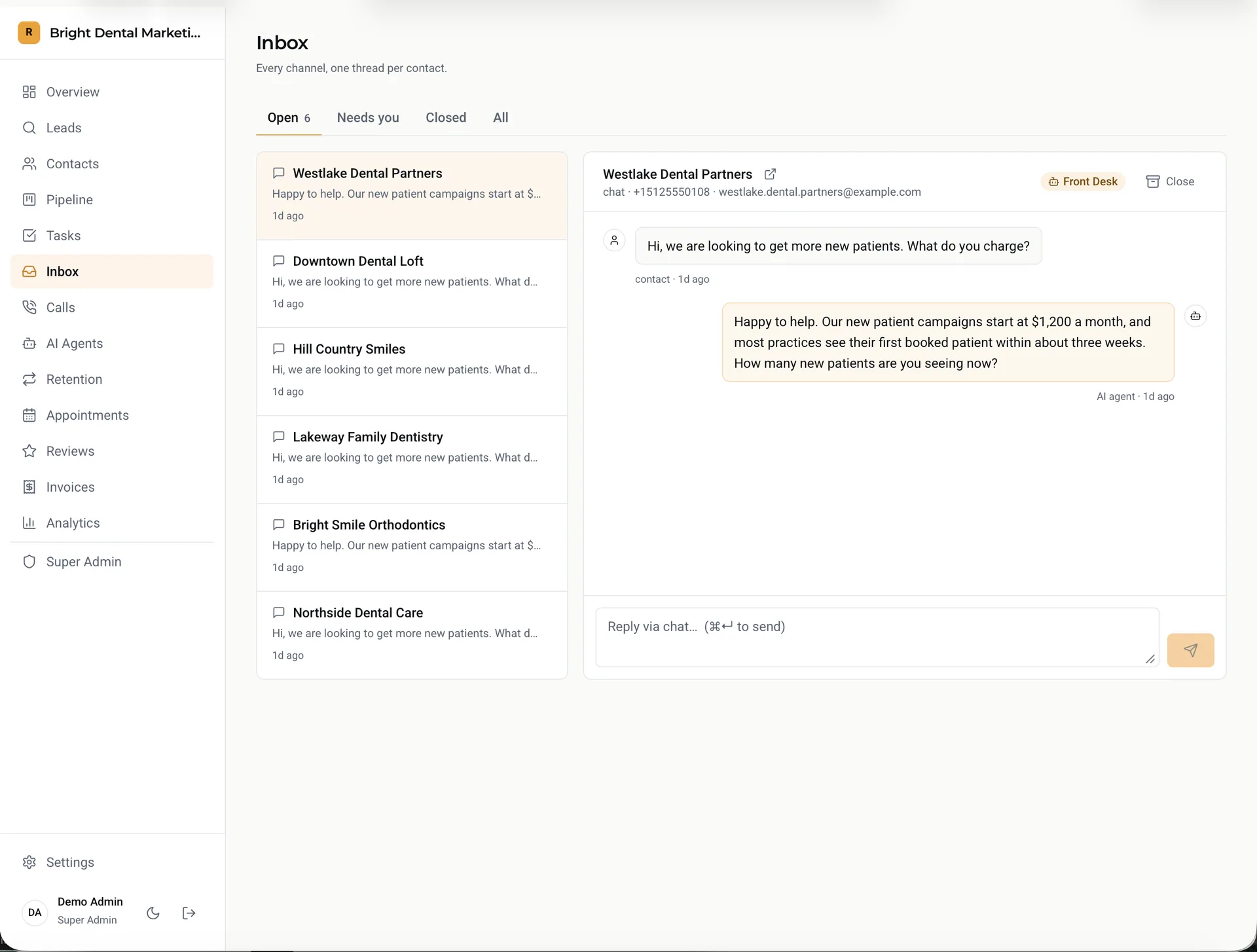This screenshot has width=1257, height=952.
Task: Click the Front Desk agent badge
Action: (1083, 181)
